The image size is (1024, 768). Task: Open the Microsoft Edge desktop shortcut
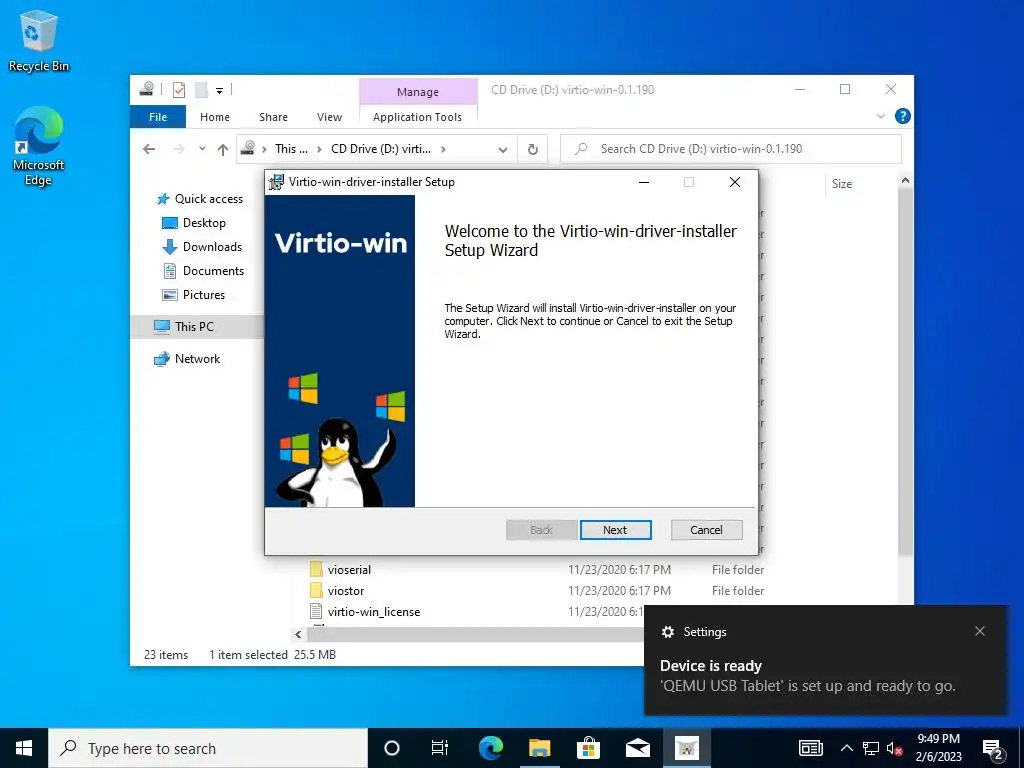(39, 146)
